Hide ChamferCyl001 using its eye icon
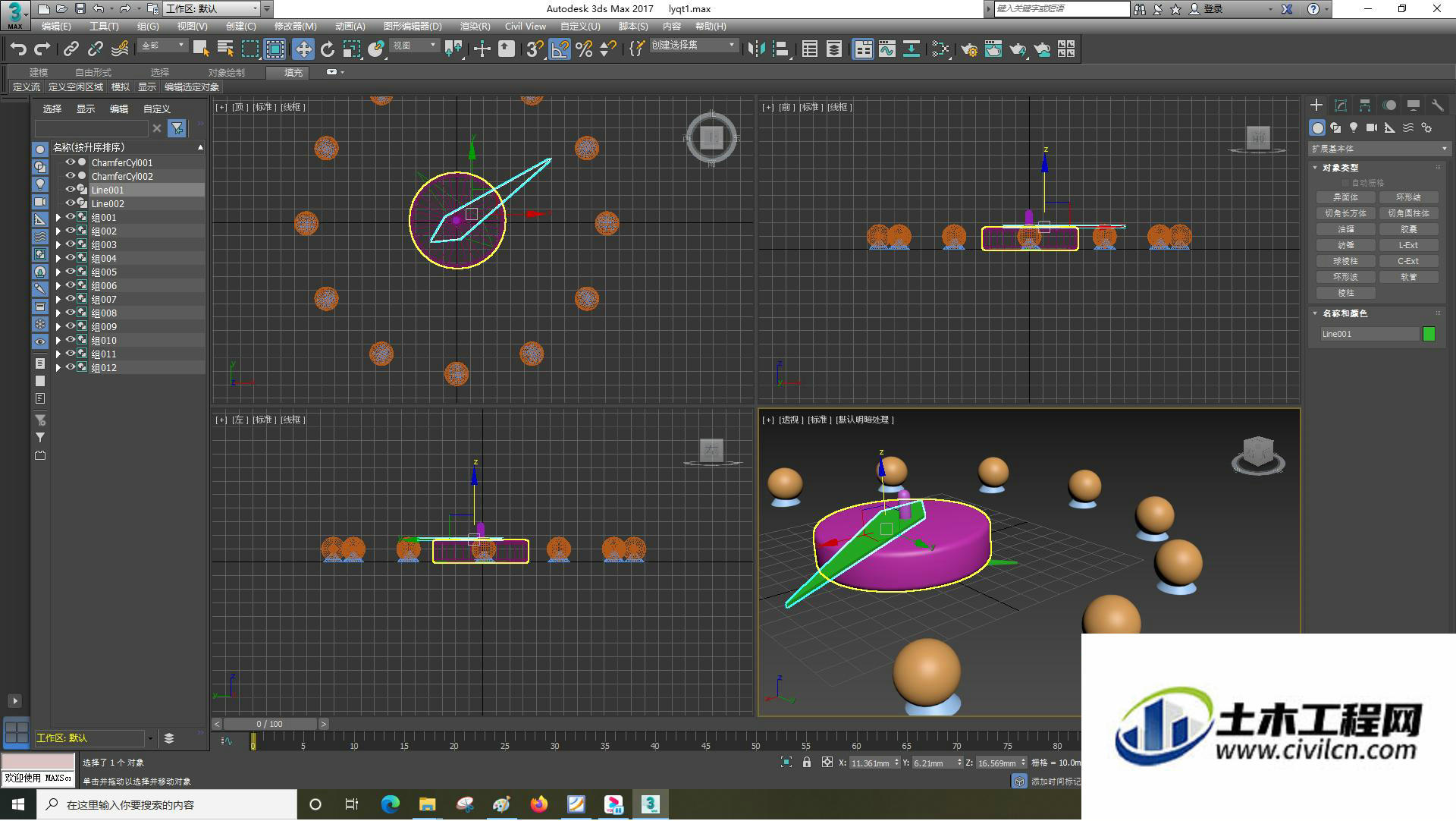This screenshot has height=821, width=1456. [70, 162]
